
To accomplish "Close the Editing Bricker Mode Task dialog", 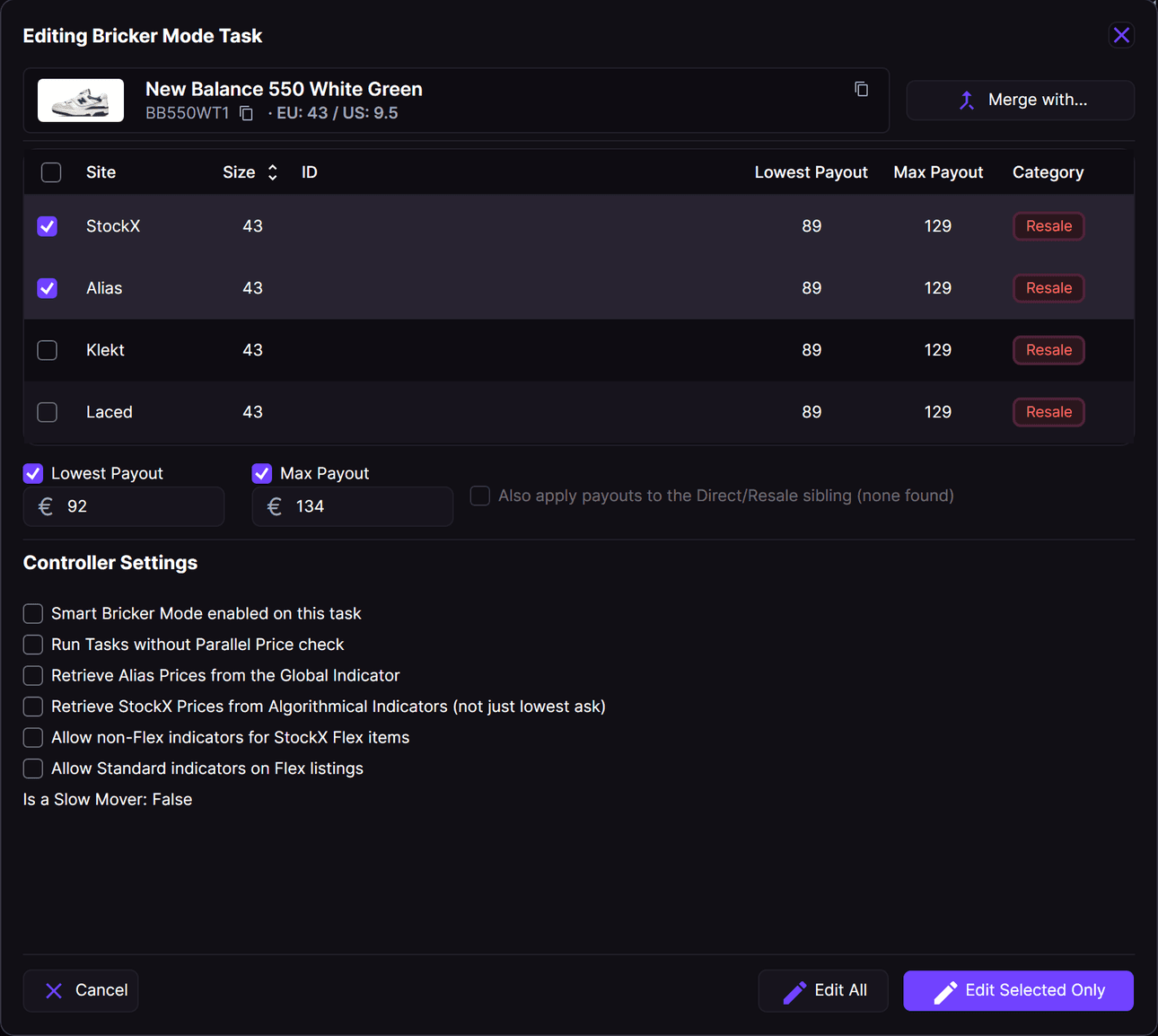I will coord(1121,35).
